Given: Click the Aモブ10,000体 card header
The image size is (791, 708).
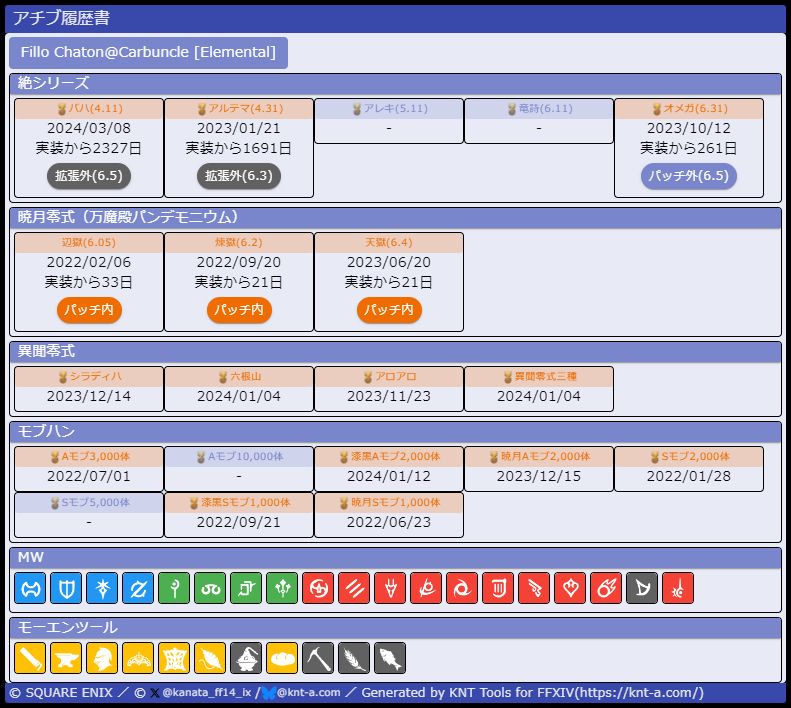Looking at the screenshot, I should point(239,457).
